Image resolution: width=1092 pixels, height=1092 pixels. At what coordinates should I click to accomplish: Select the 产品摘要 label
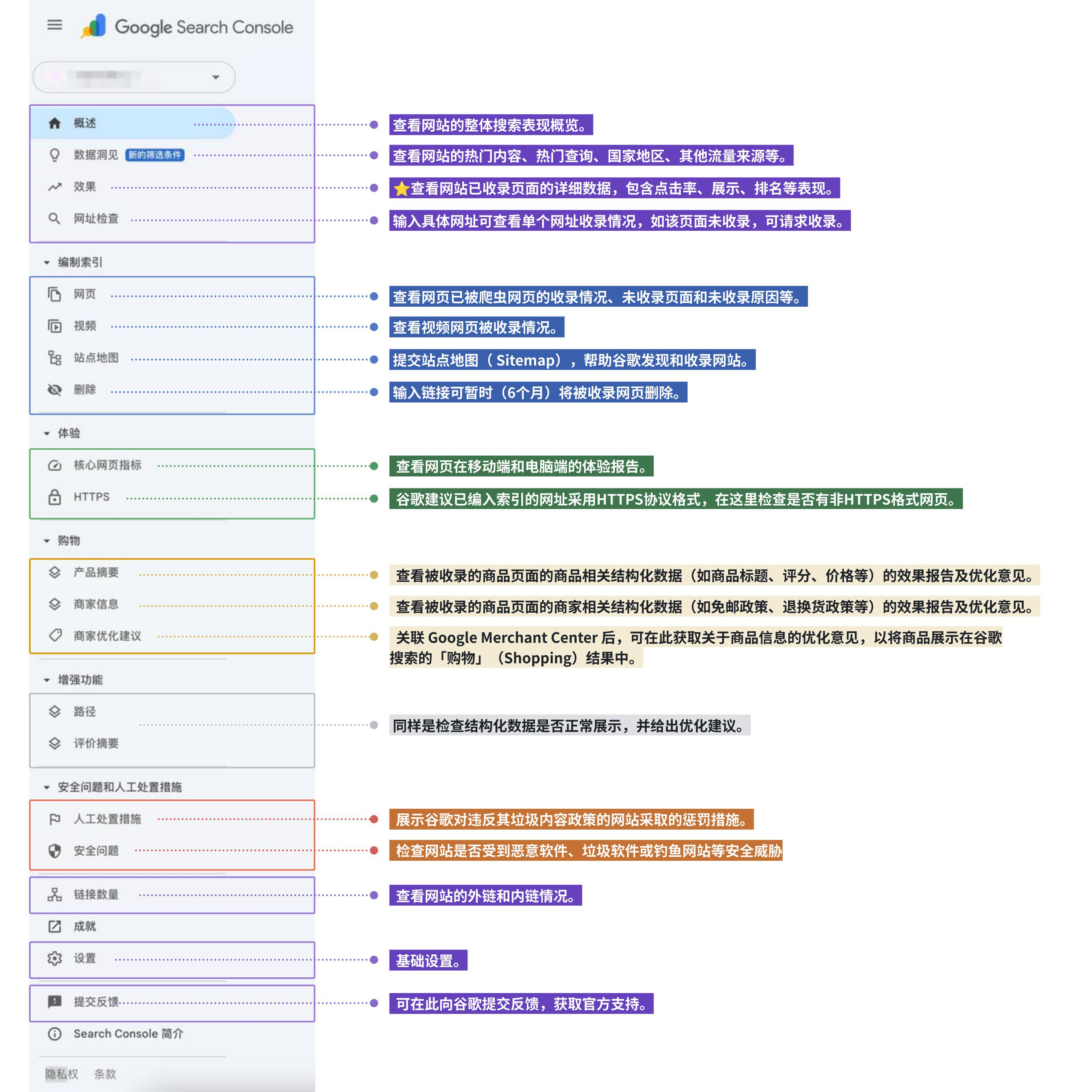coord(96,572)
